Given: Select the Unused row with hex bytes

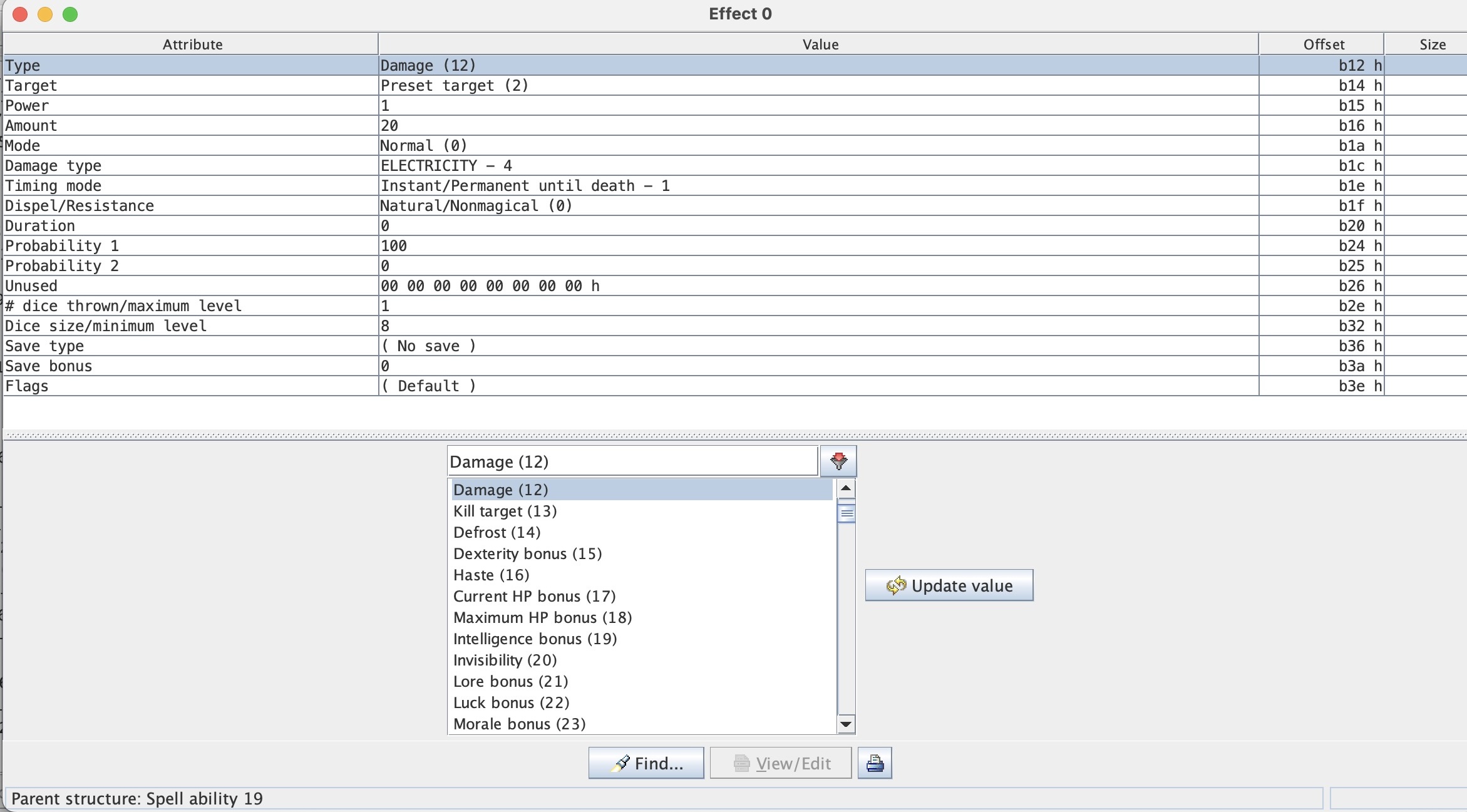Looking at the screenshot, I should (x=735, y=285).
